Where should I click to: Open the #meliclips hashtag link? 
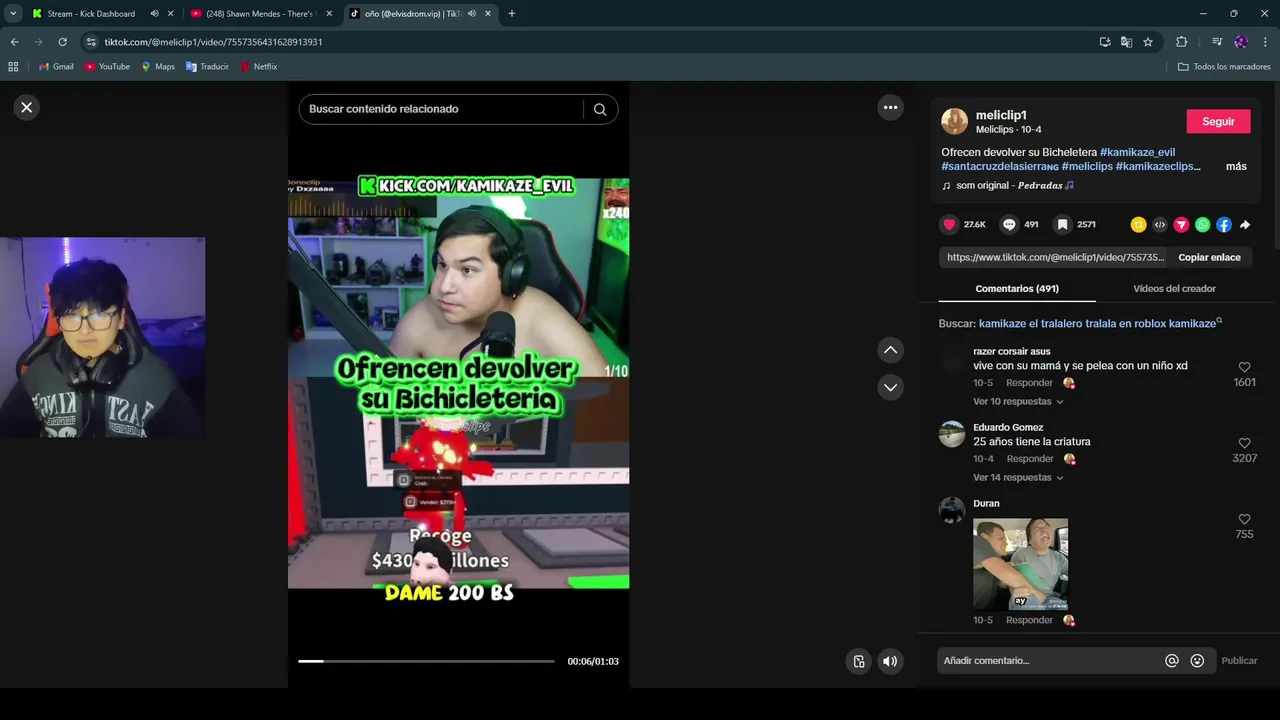point(1087,166)
